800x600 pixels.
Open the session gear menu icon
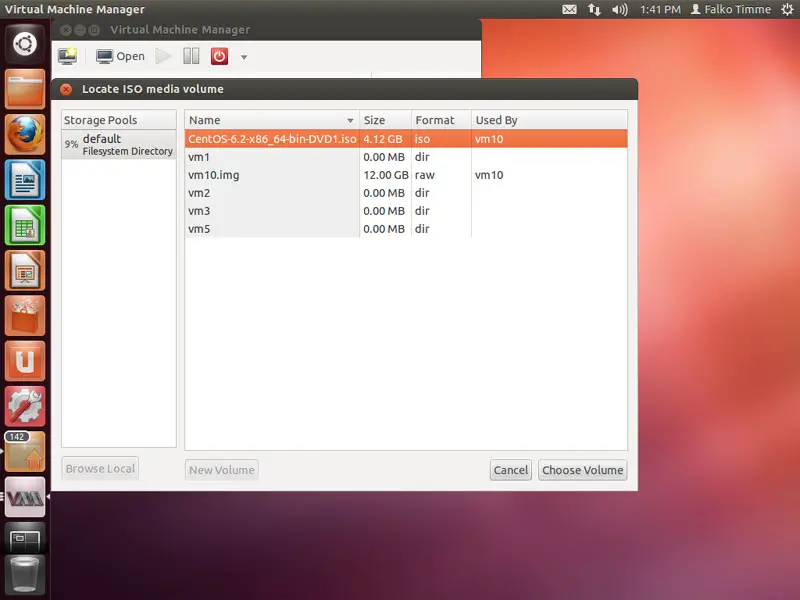(x=787, y=9)
